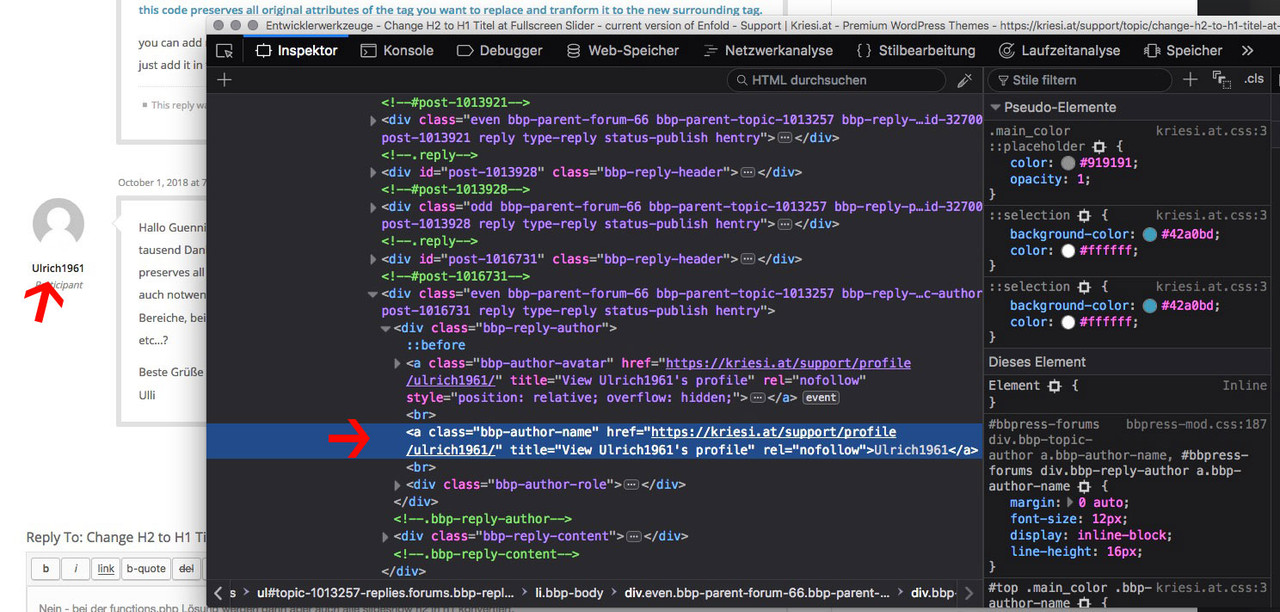Expand the odd post-1013928 reply div node
1280x612 pixels.
(373, 207)
